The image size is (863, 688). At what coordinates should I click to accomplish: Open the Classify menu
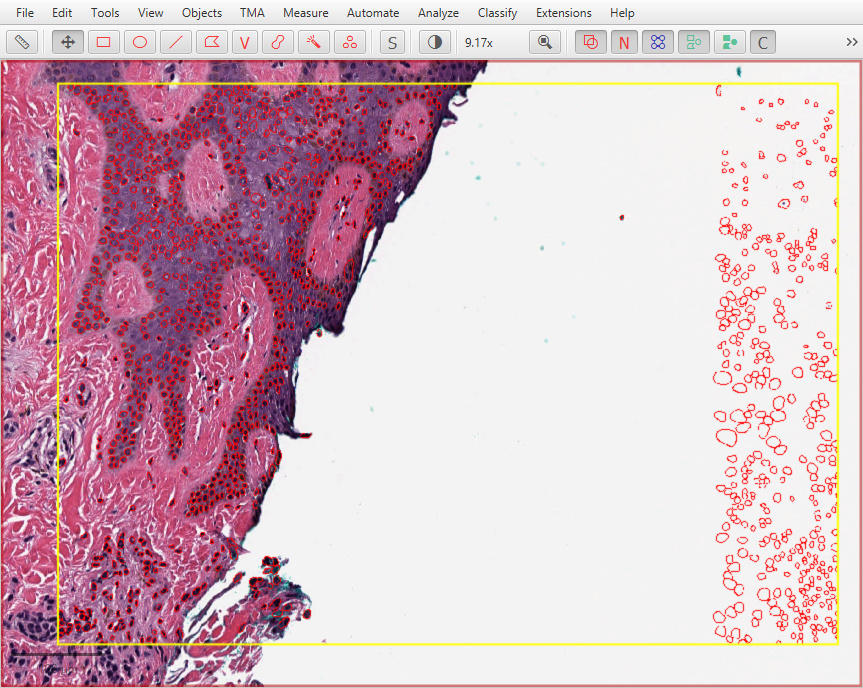point(497,13)
